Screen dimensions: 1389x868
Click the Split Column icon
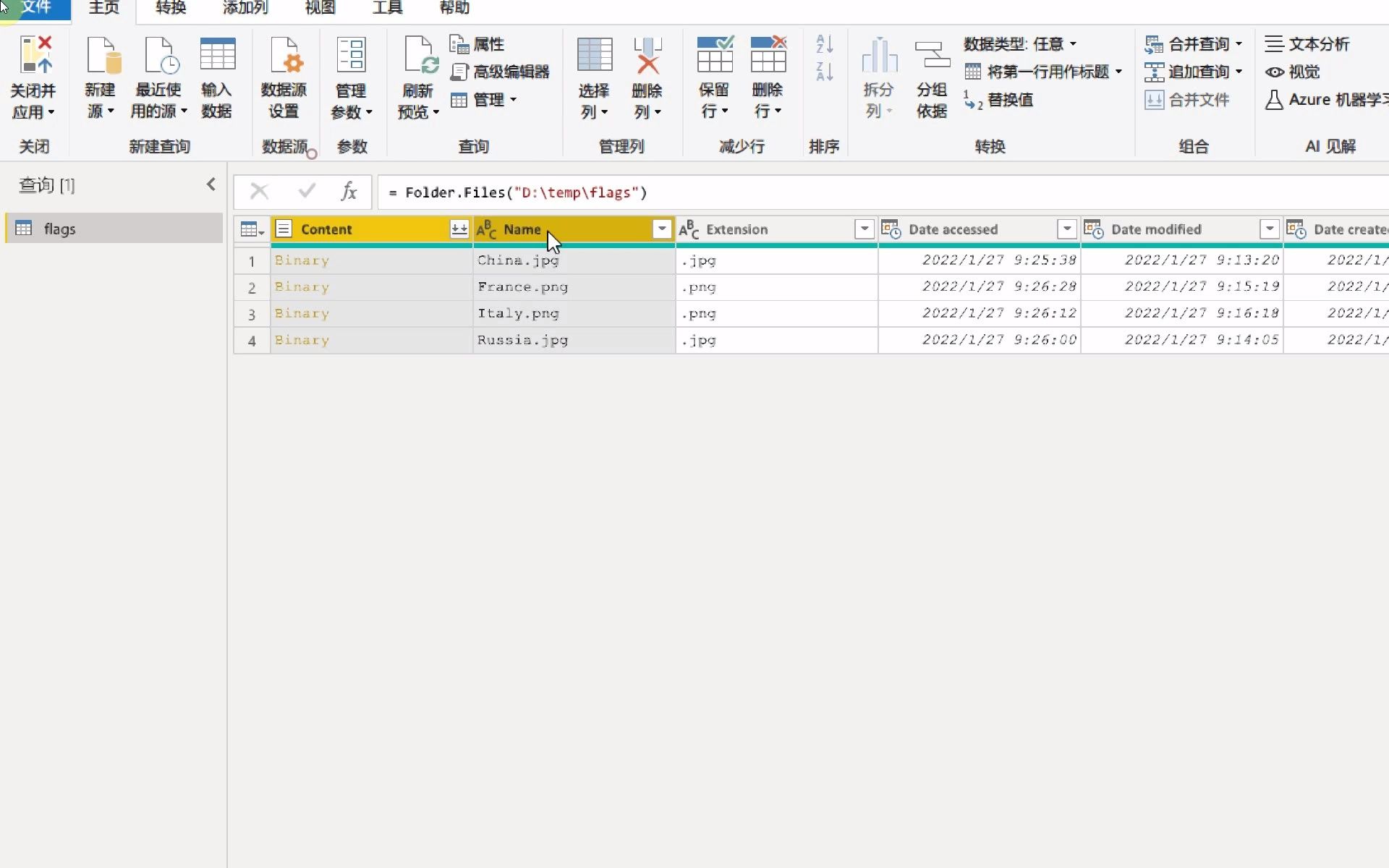click(x=879, y=55)
